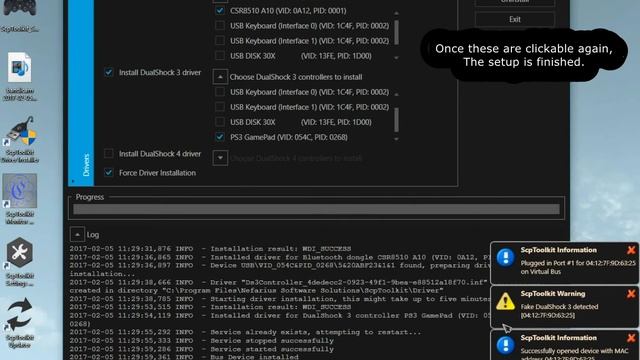
Task: Click the yellow warning triangle icon
Action: coord(505,302)
